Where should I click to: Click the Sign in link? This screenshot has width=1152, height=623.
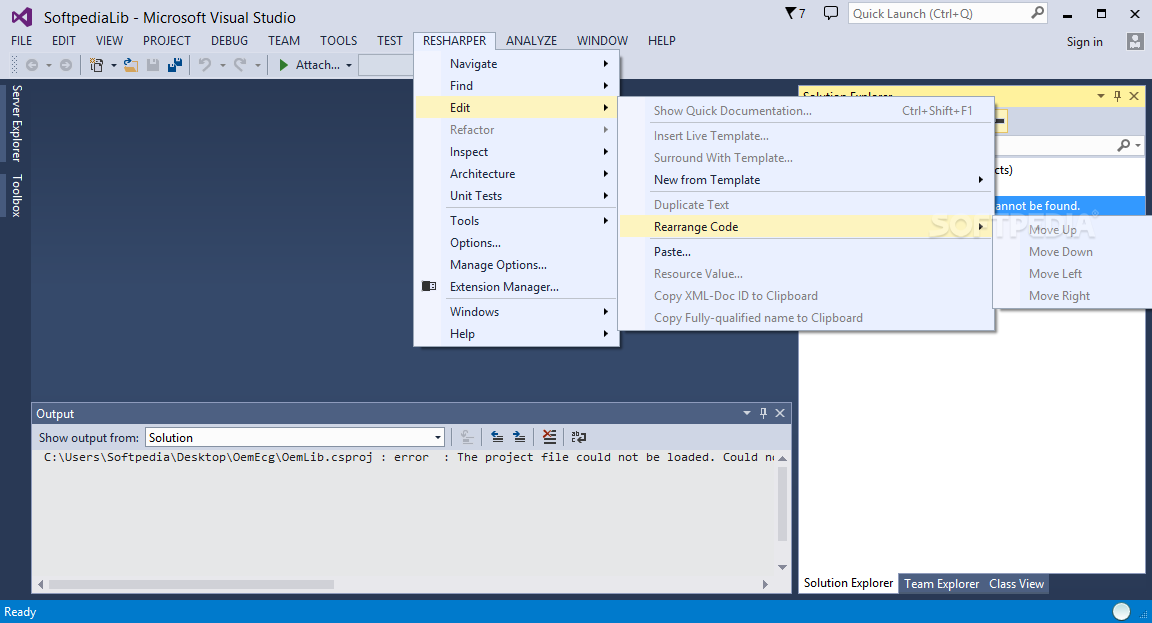[x=1084, y=42]
